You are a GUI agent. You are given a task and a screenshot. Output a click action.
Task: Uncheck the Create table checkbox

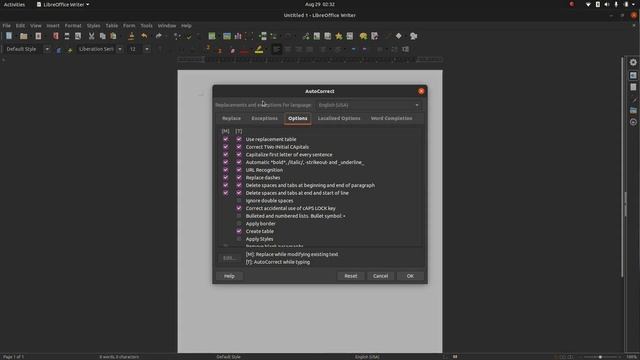(x=239, y=231)
